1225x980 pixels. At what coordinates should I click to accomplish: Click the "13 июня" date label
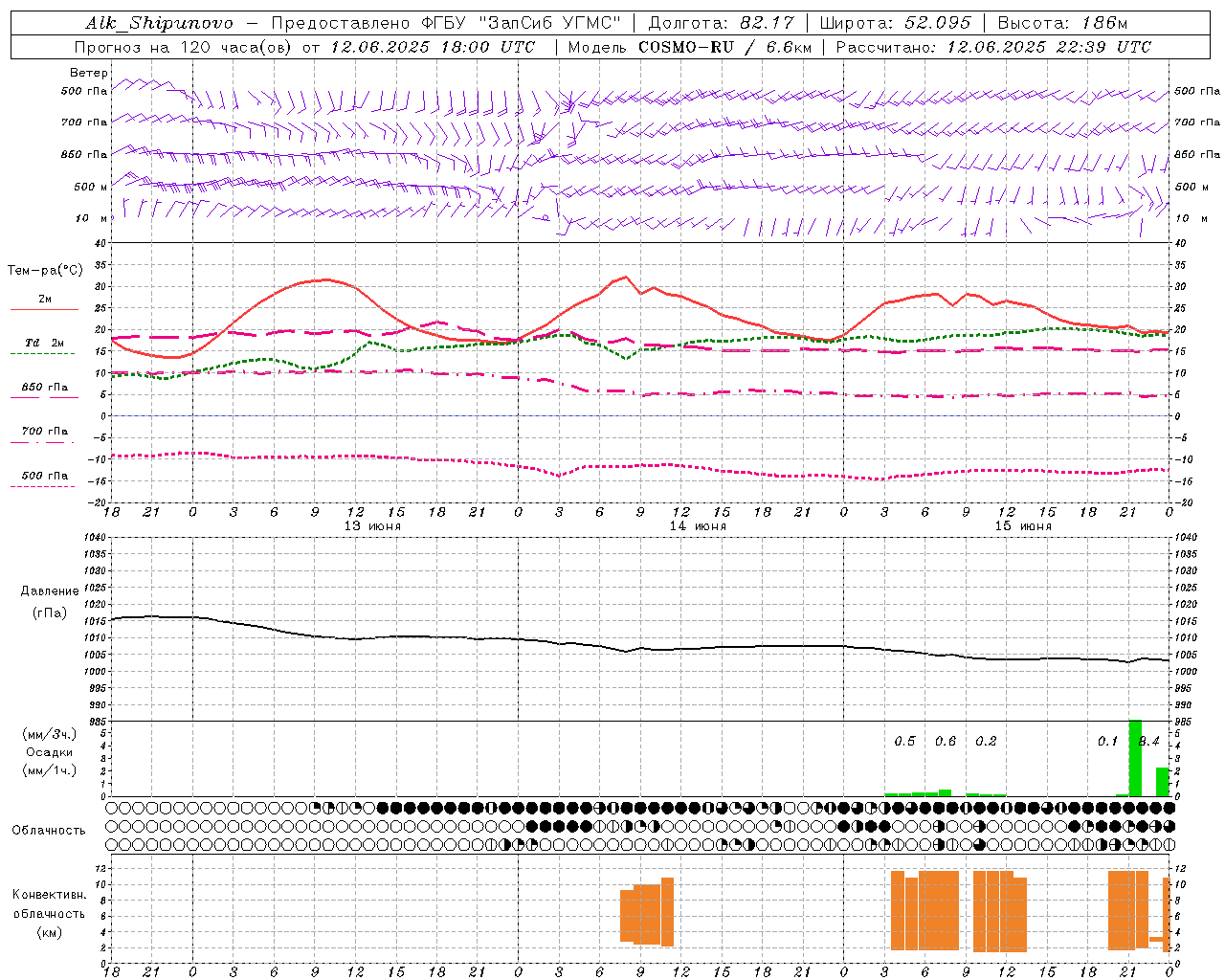pyautogui.click(x=372, y=526)
